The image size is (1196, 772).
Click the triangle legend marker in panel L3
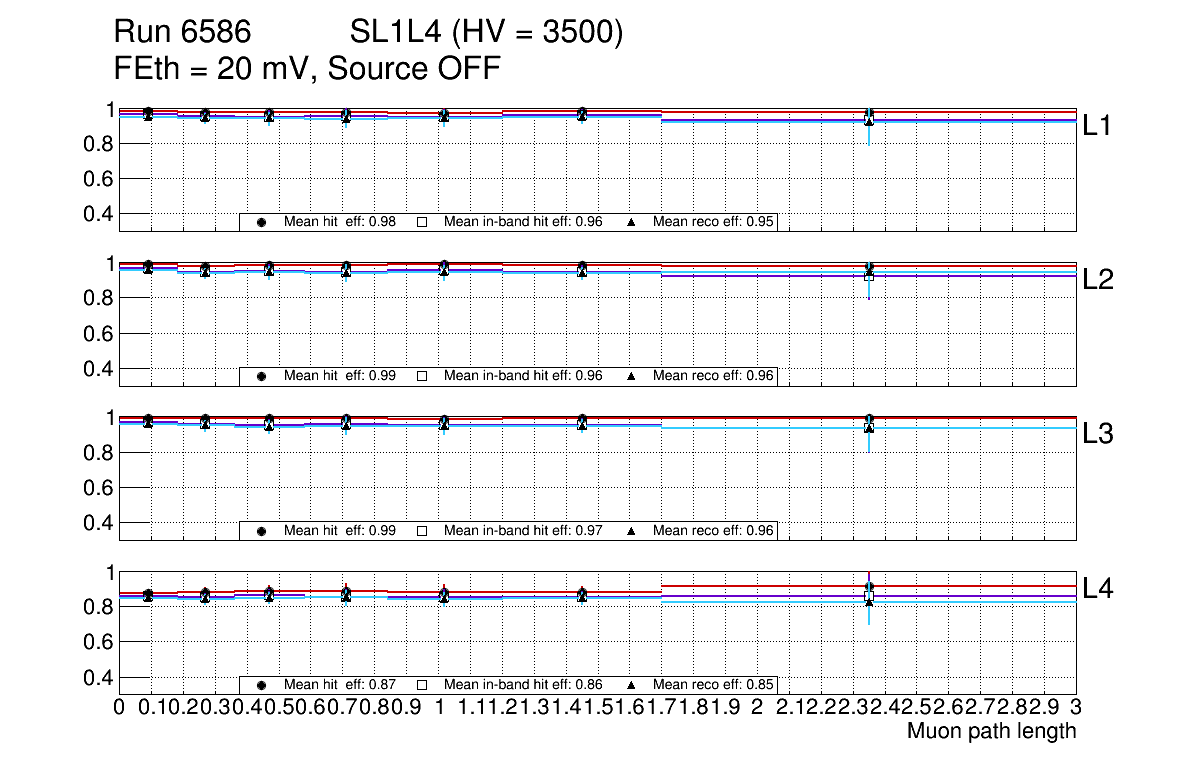tap(632, 531)
